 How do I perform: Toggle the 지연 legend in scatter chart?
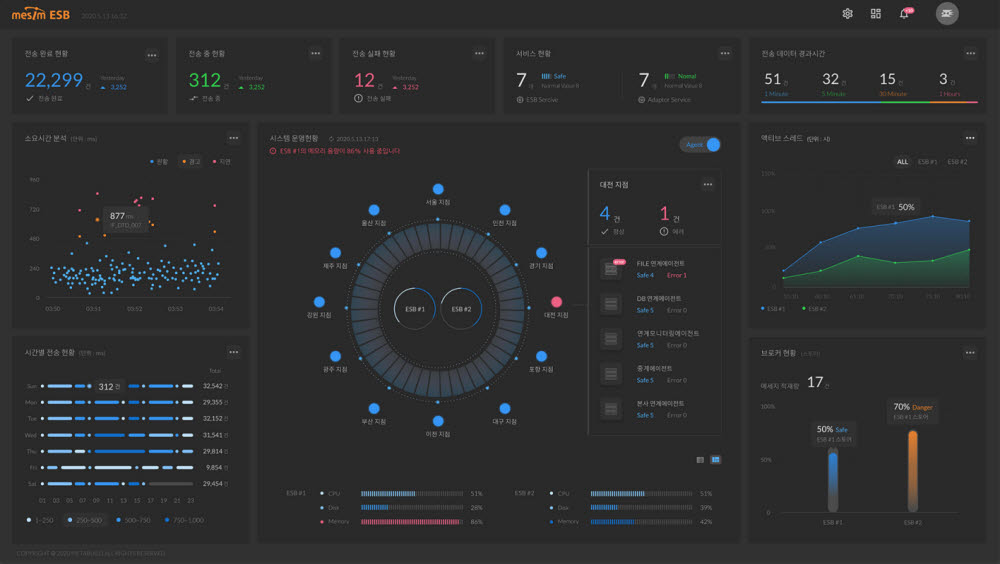tap(221, 162)
